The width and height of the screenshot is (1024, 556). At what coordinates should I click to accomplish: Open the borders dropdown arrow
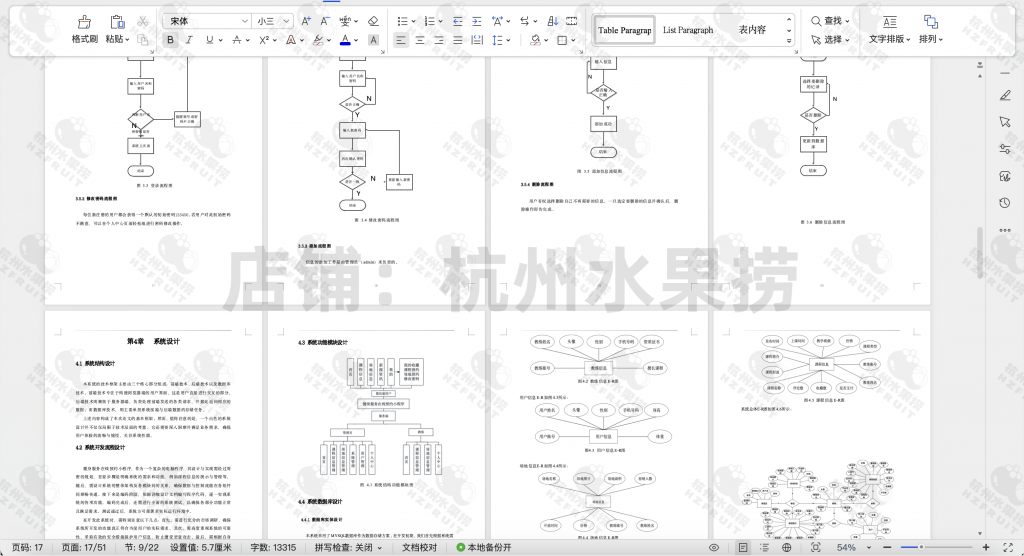click(x=573, y=41)
